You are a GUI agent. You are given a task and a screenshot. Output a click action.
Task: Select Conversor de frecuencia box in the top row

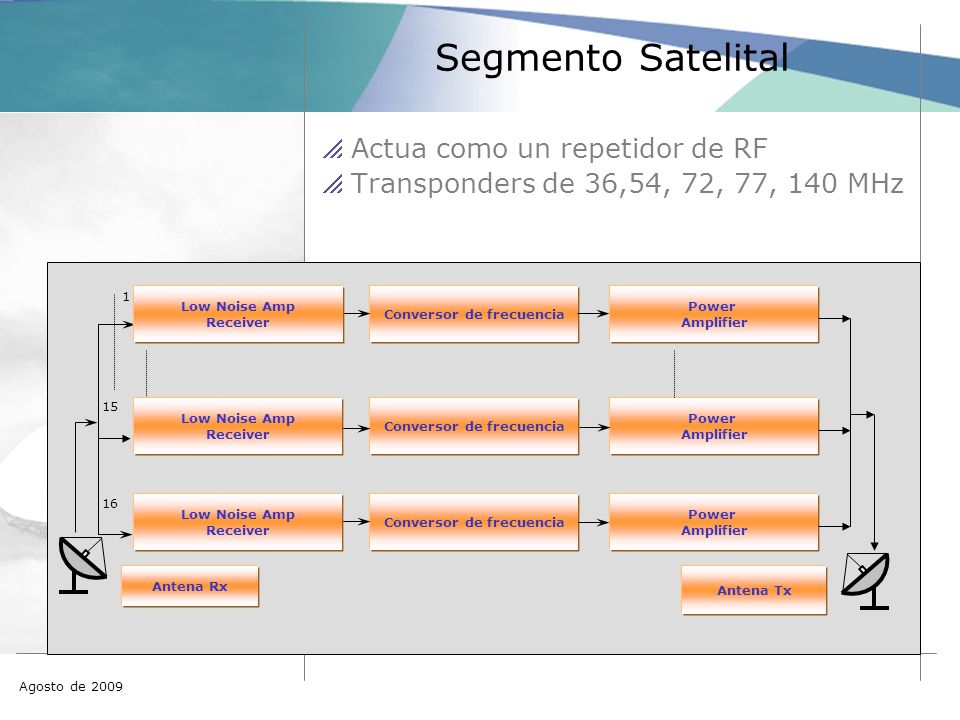[474, 314]
